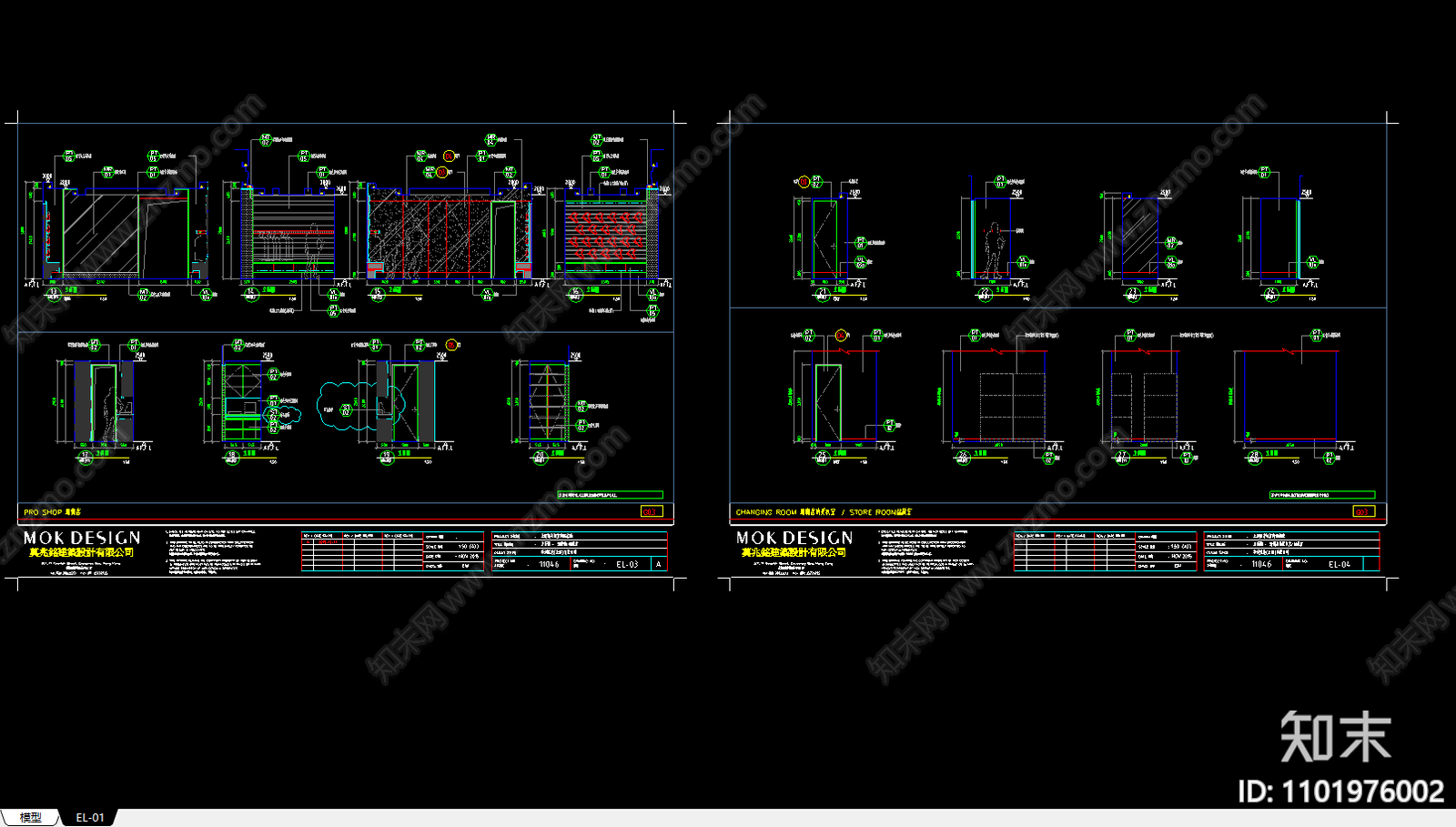Select project number 11046 beside EL-03
Image resolution: width=1456 pixels, height=827 pixels.
coord(549,565)
